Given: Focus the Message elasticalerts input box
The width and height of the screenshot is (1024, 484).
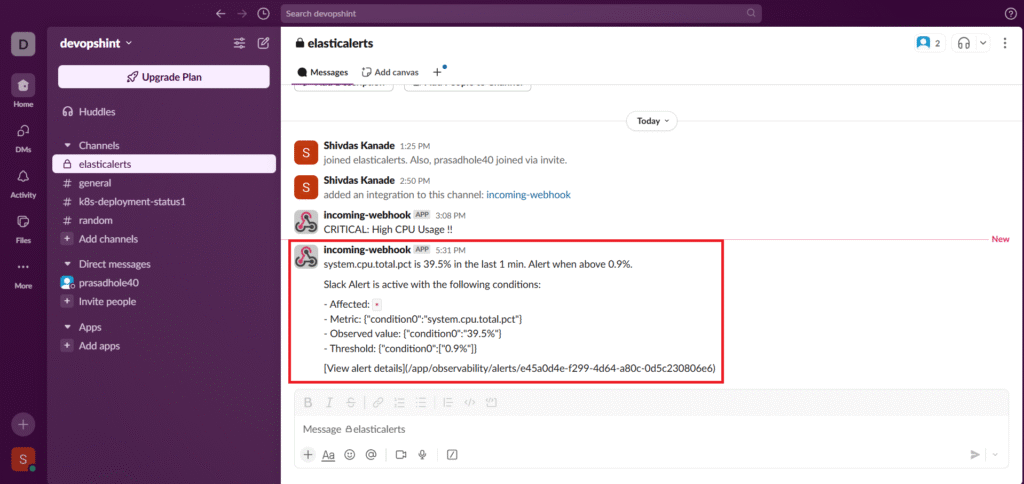Looking at the screenshot, I should click(x=650, y=429).
